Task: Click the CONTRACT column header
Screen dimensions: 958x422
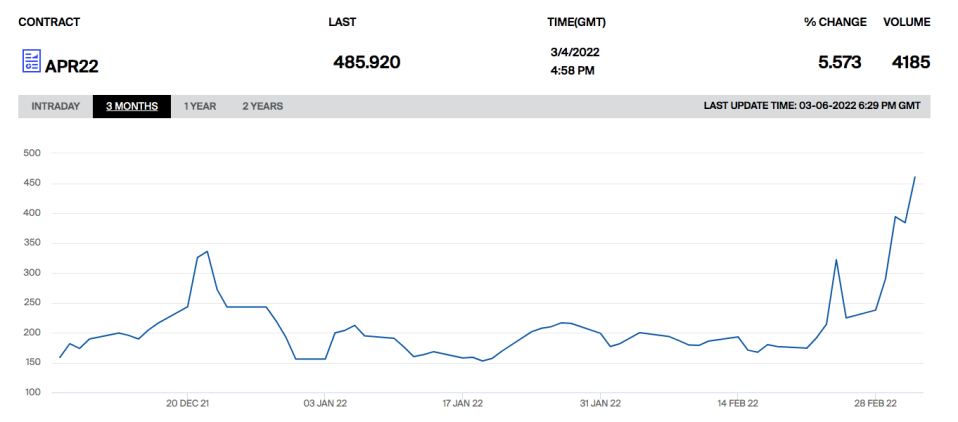Action: click(49, 22)
